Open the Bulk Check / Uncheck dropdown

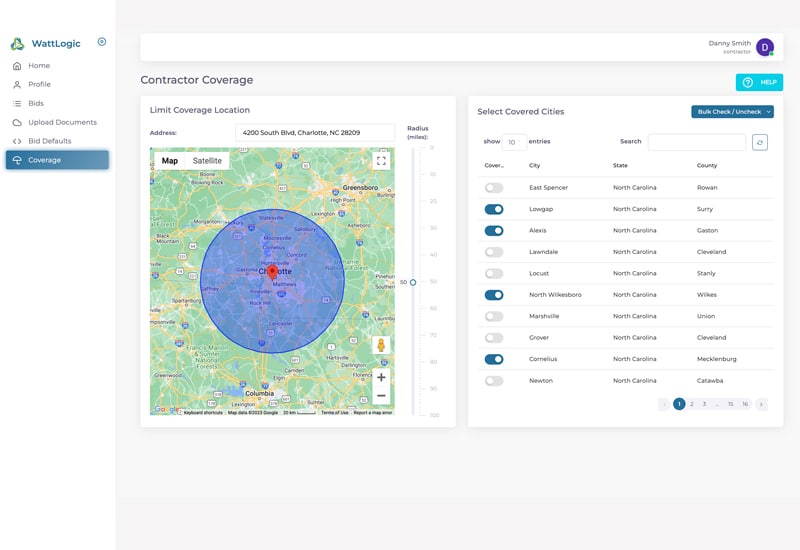[x=732, y=111]
